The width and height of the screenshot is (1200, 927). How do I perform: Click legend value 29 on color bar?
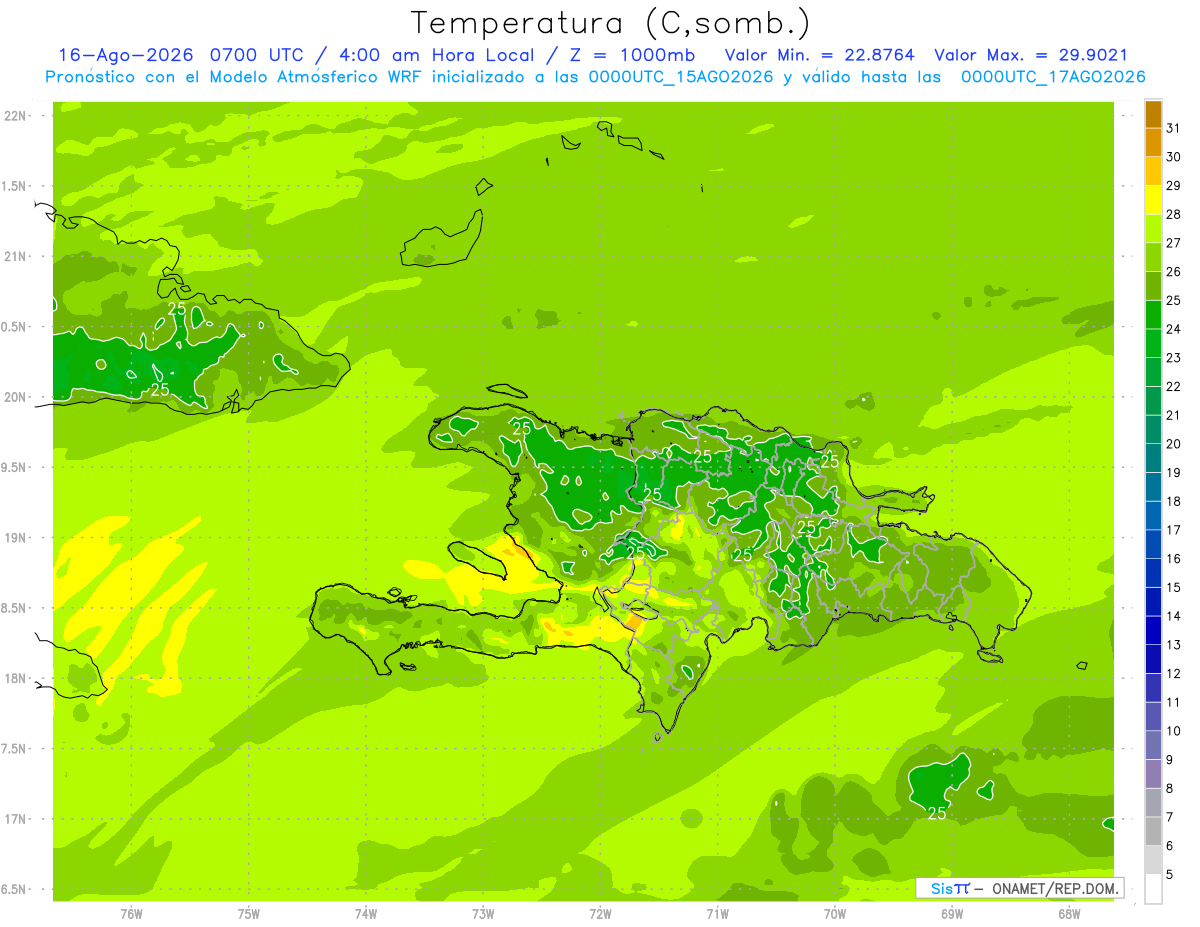tap(1174, 186)
